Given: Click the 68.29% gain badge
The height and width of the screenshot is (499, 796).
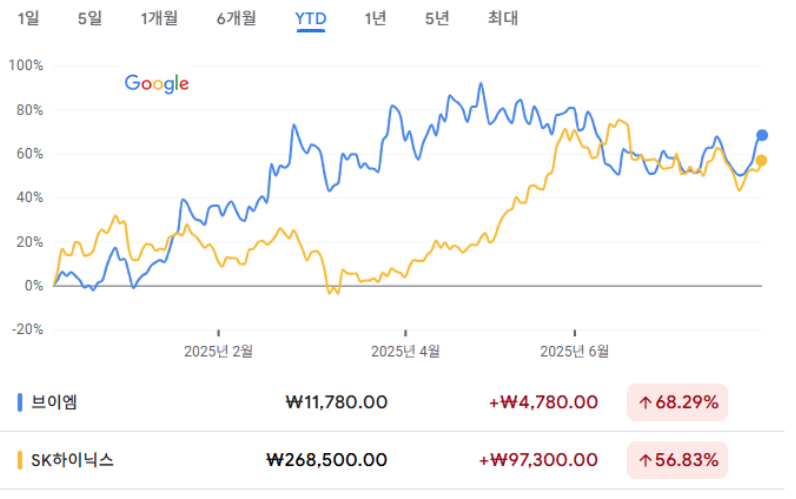Looking at the screenshot, I should [677, 402].
